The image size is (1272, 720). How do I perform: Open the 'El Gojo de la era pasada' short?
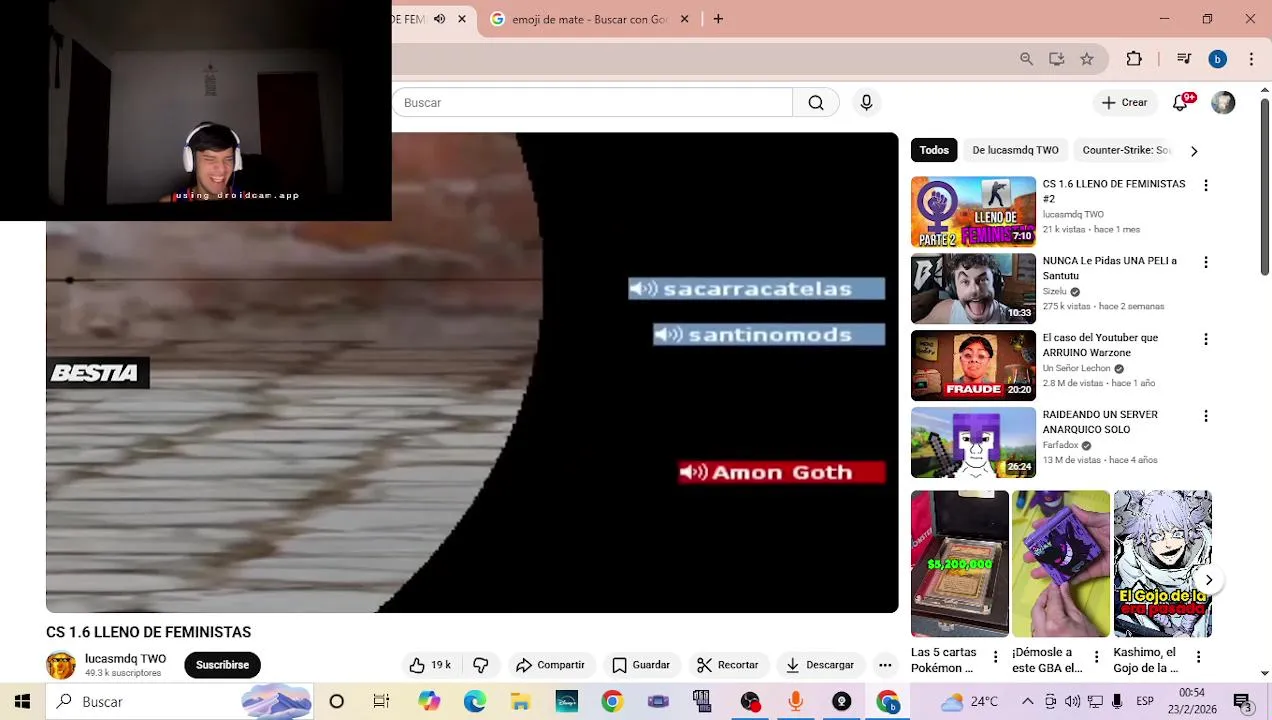point(1163,564)
